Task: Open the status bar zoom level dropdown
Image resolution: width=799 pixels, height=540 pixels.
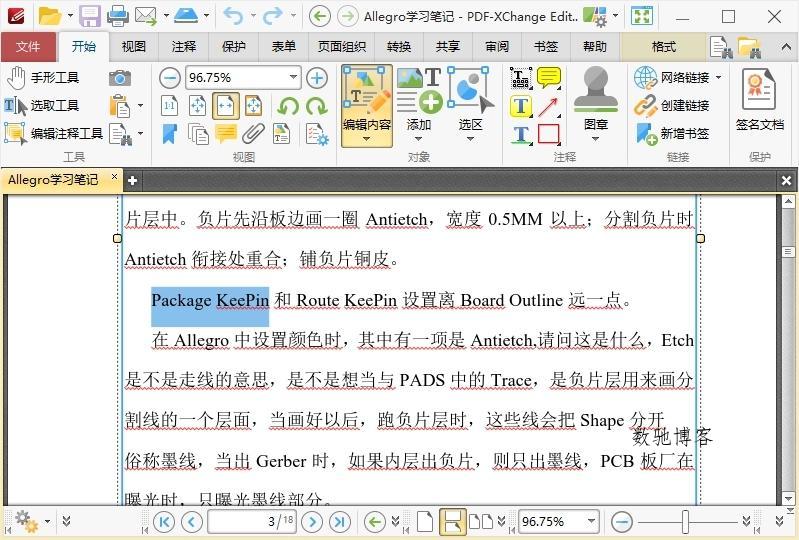Action: point(591,521)
